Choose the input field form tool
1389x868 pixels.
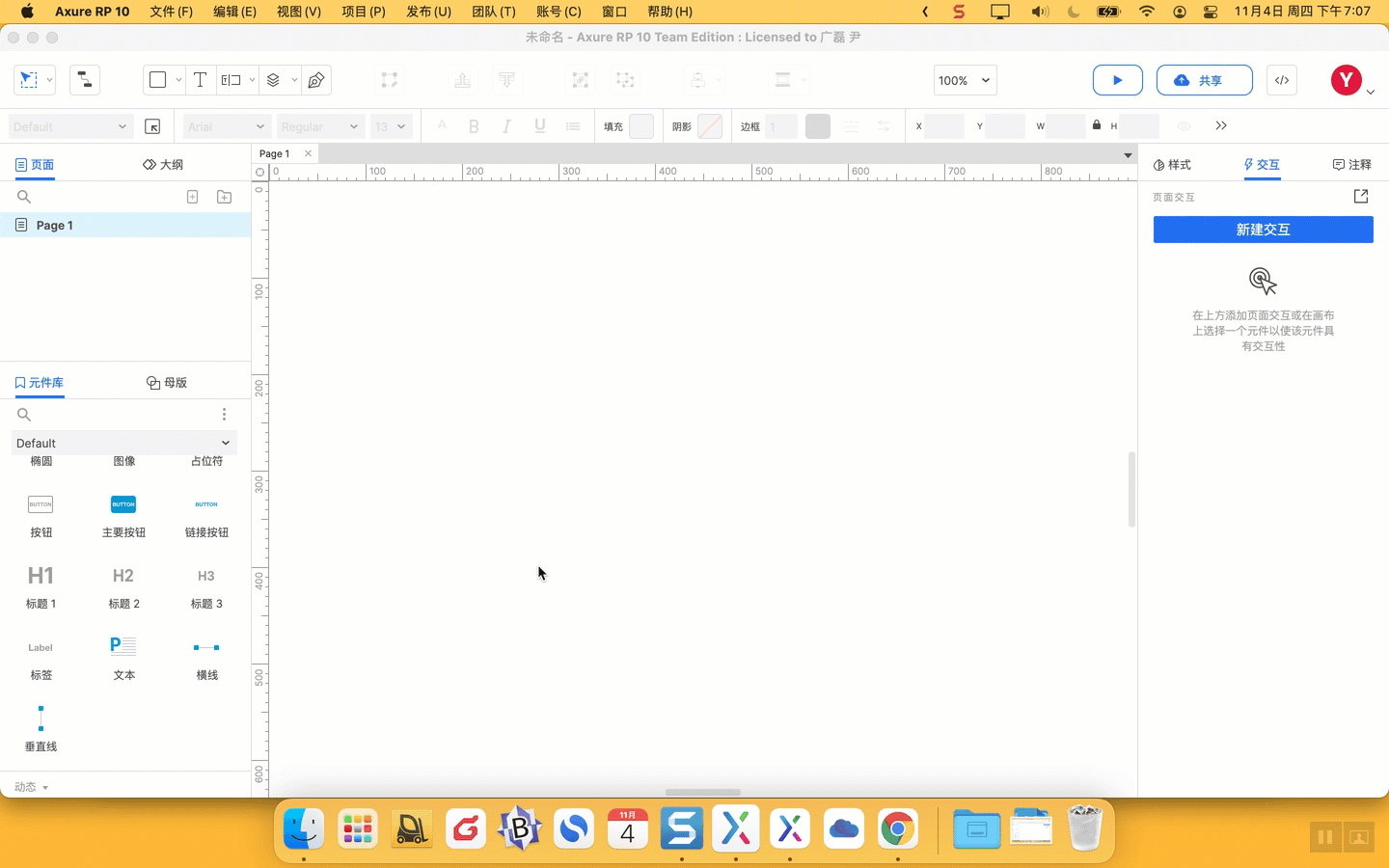(x=231, y=80)
